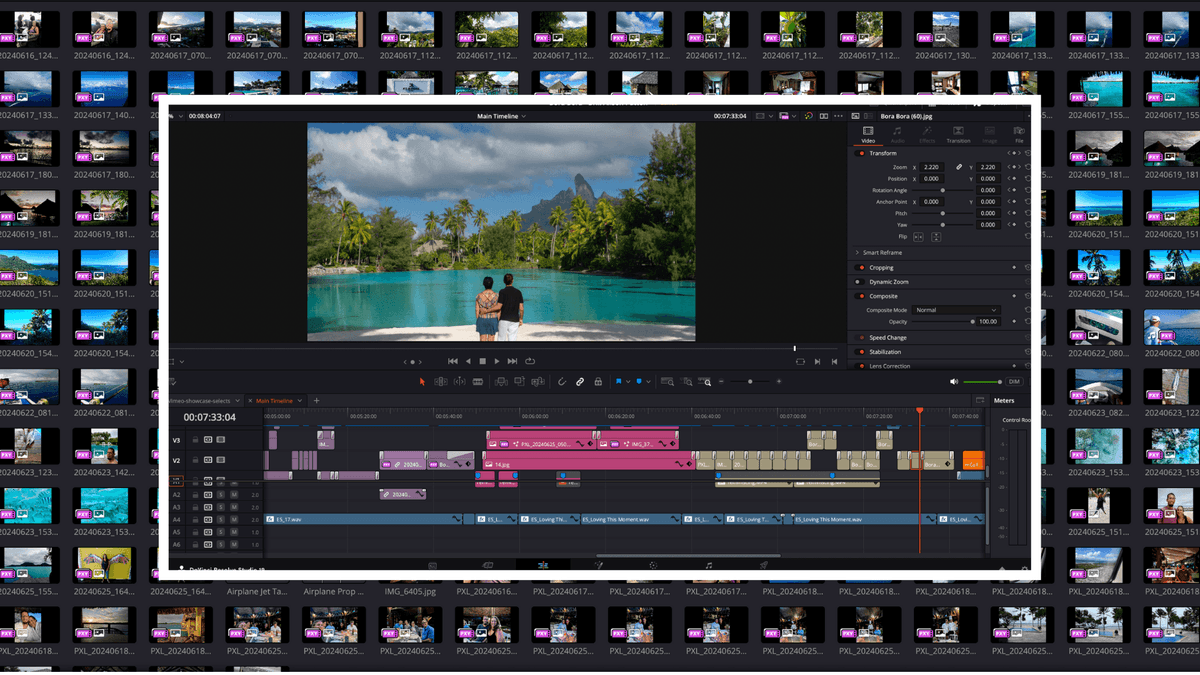Screen dimensions: 1200x675
Task: Click the DIM button near the audio meter
Action: 1014,382
